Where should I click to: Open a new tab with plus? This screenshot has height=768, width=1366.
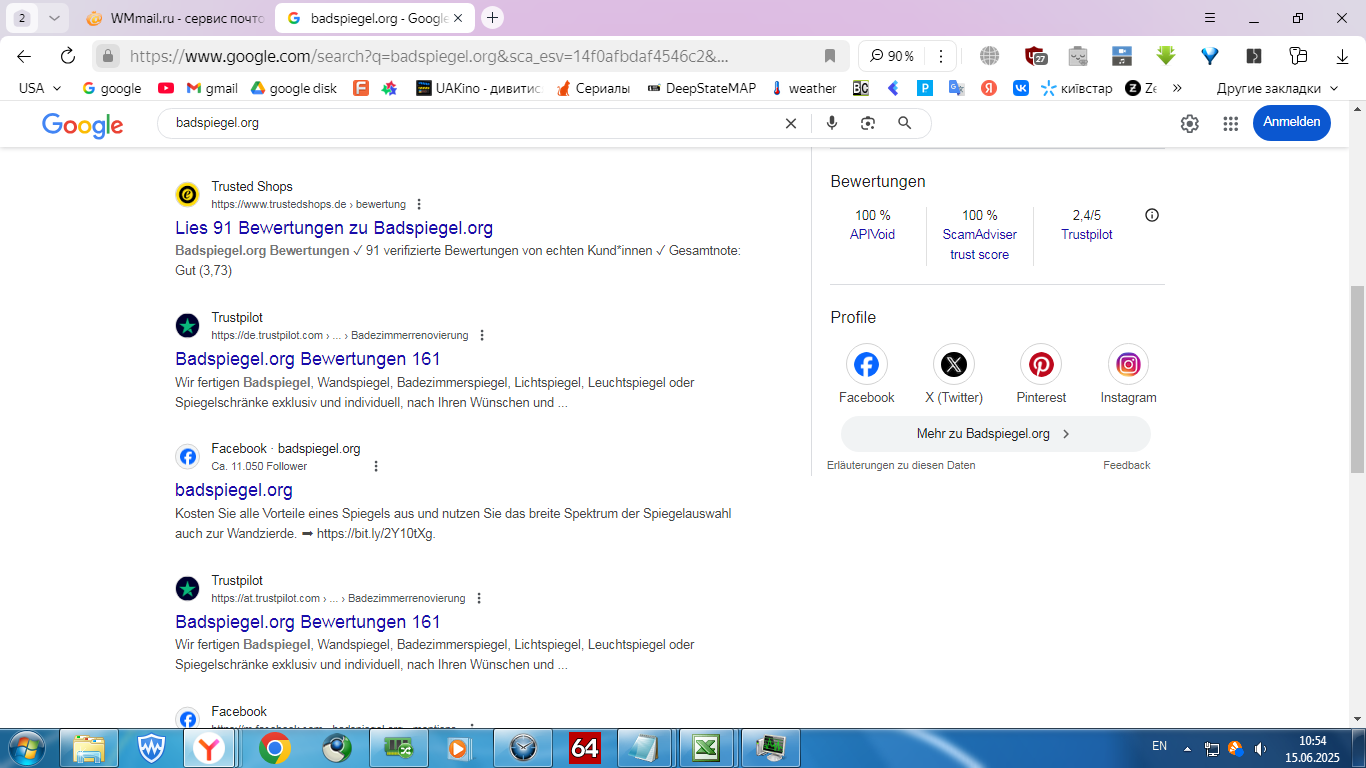[x=492, y=18]
